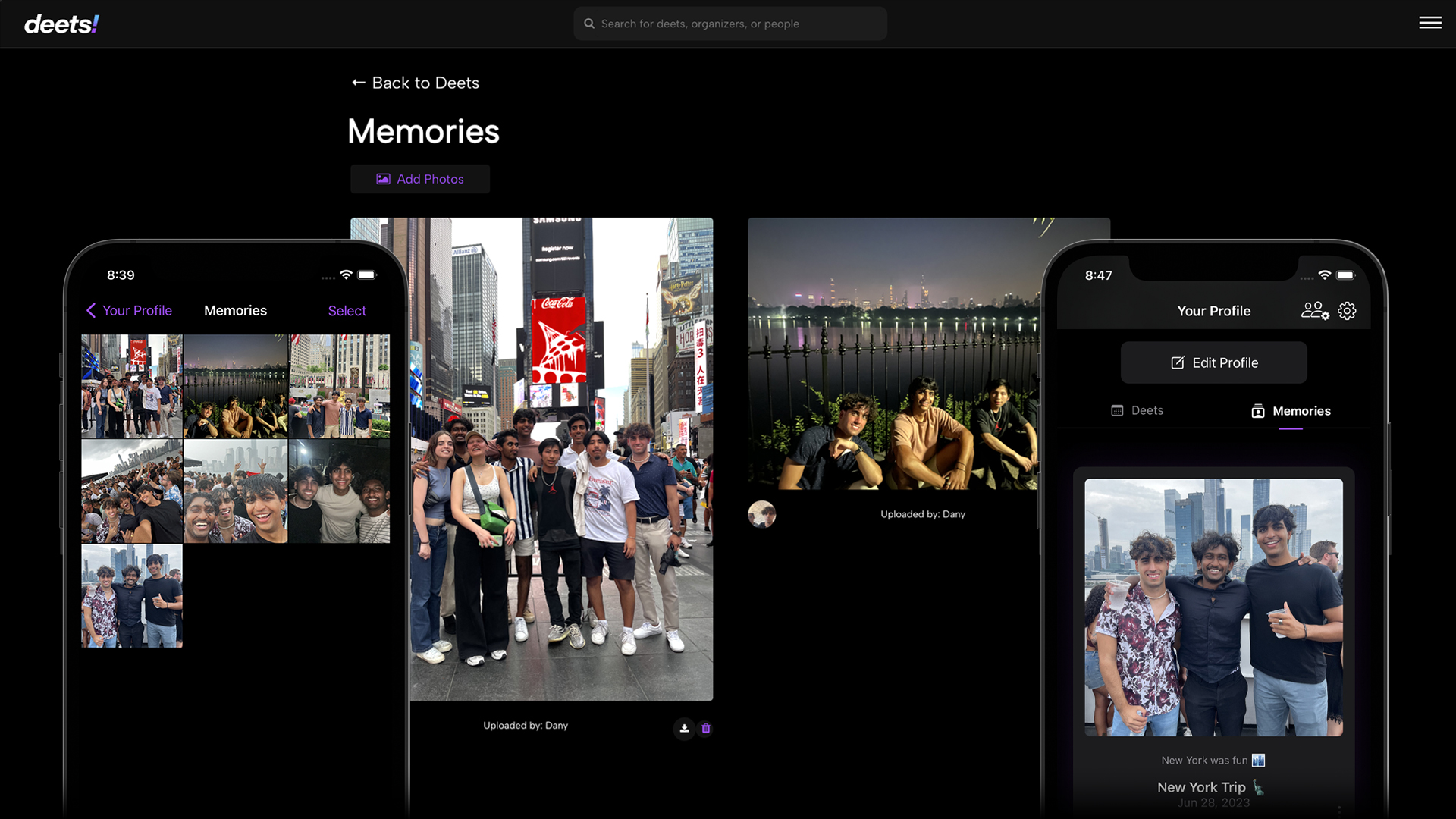The image size is (1456, 819).
Task: Delete Dany's photo using the trash icon
Action: point(705,728)
